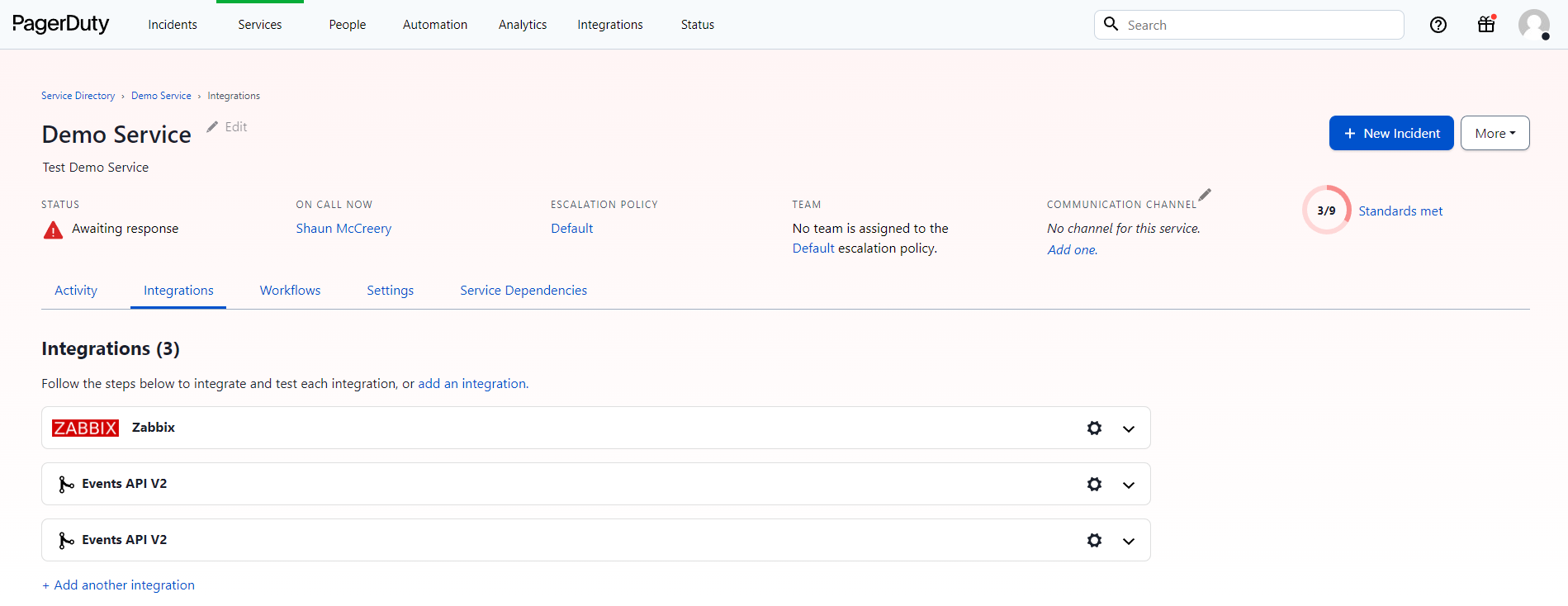Click the Awaiting response status text
The width and height of the screenshot is (1568, 606).
(x=125, y=229)
